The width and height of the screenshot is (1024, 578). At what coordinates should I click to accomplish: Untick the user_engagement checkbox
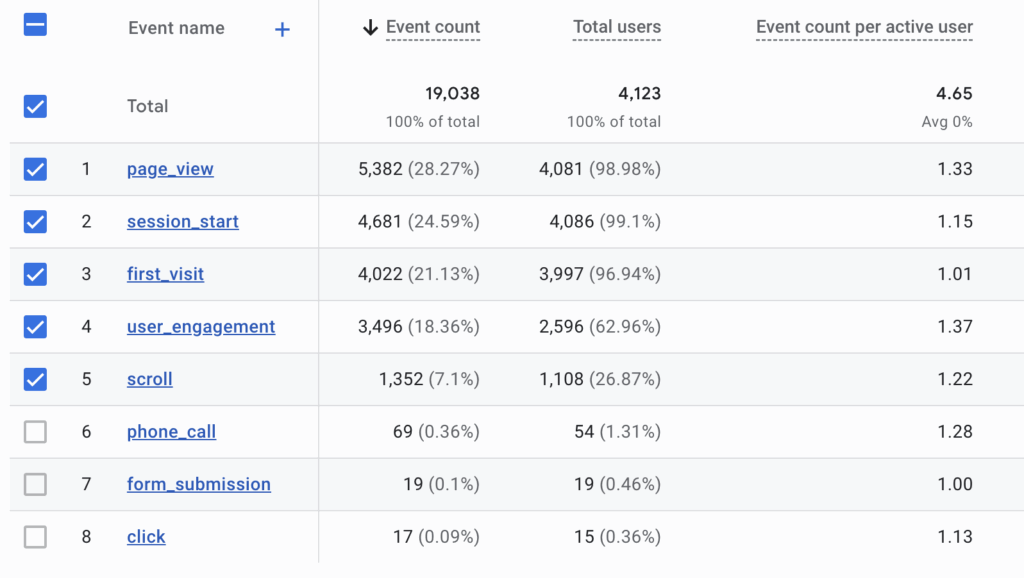[35, 326]
